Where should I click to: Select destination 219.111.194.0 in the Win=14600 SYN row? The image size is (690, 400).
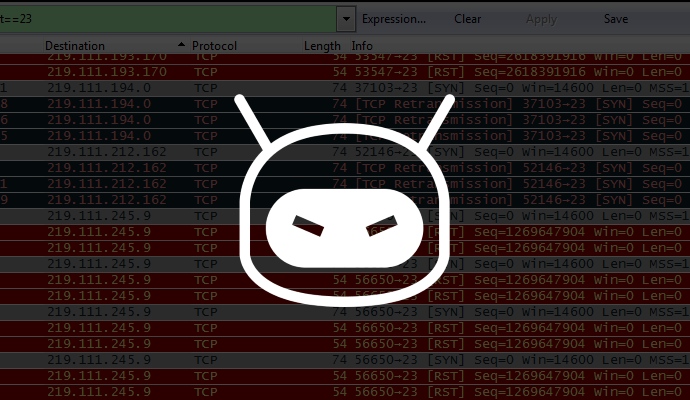click(x=99, y=88)
